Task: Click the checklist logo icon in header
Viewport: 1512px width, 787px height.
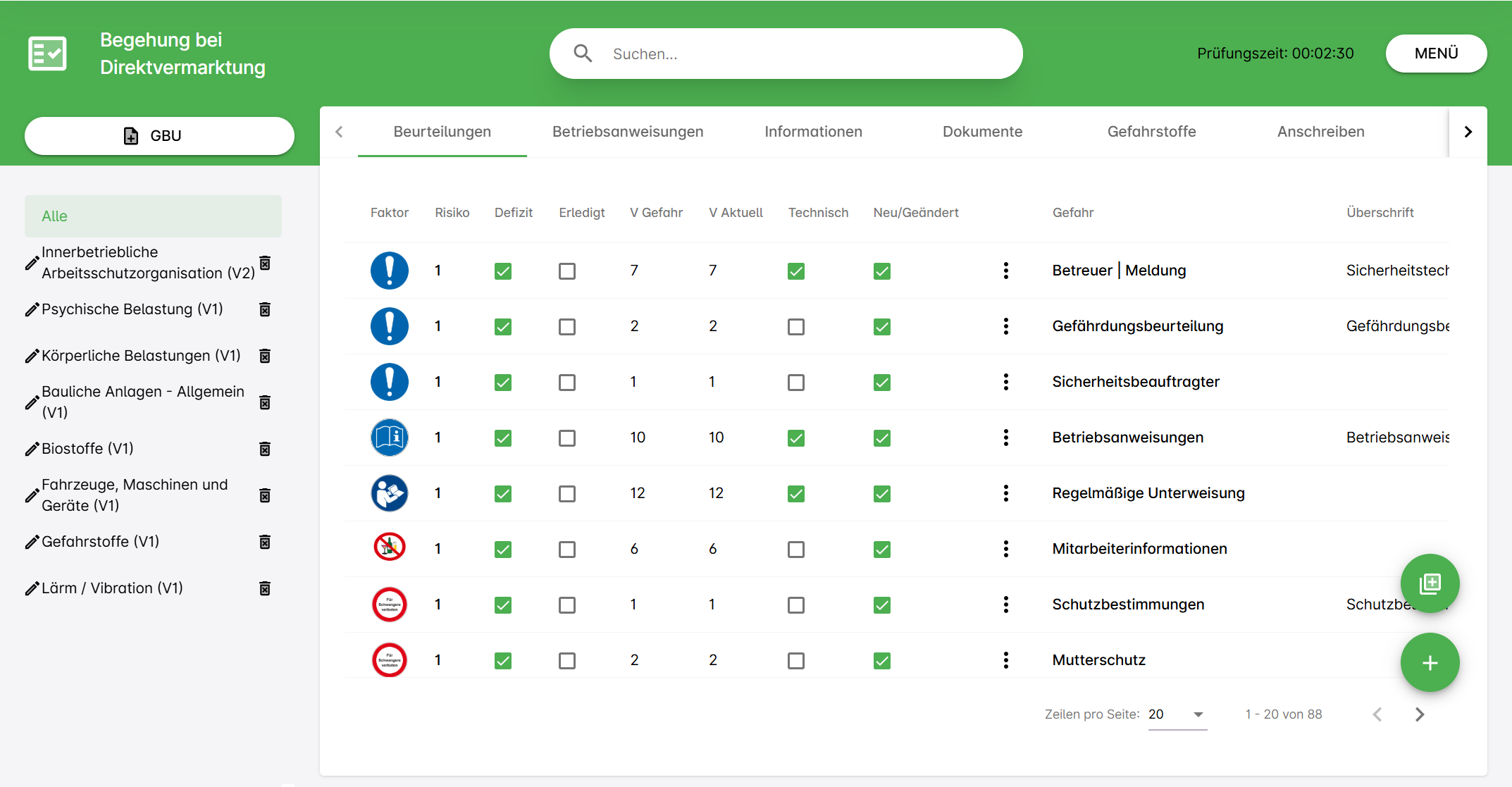Action: pos(47,54)
